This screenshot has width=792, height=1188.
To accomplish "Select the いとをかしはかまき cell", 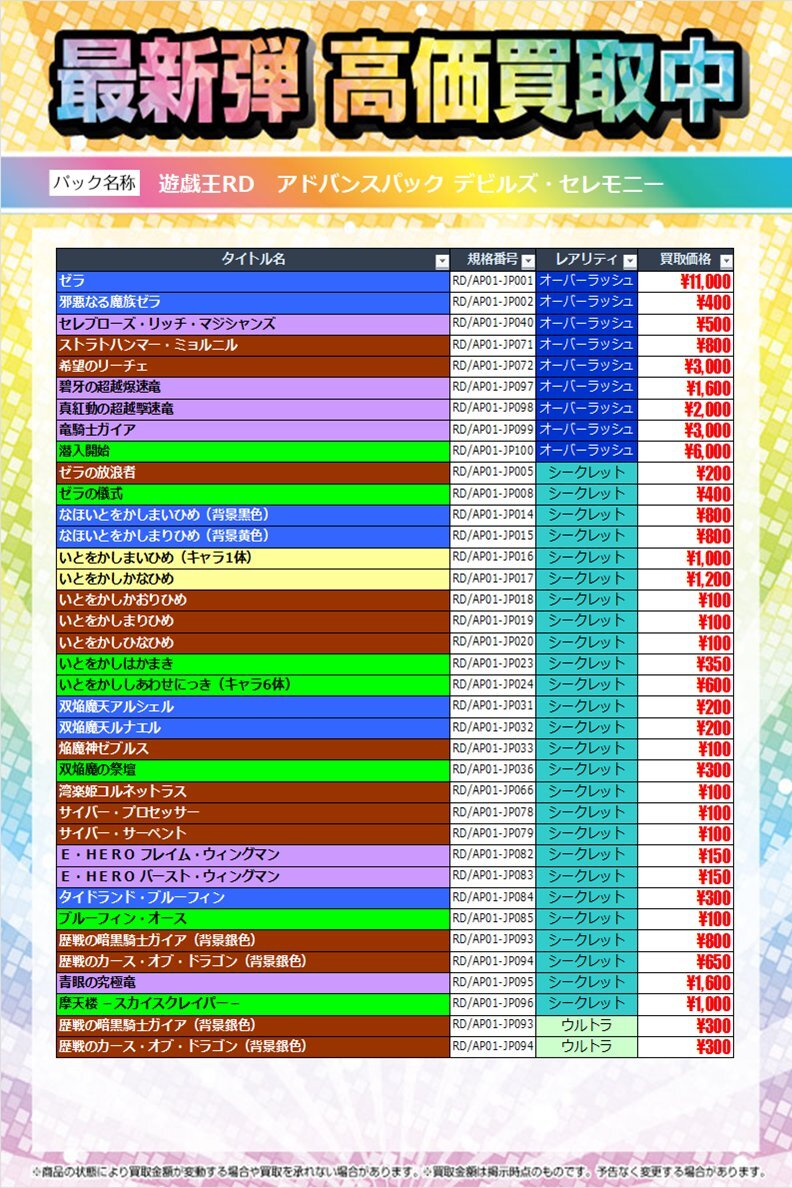I will pos(253,664).
